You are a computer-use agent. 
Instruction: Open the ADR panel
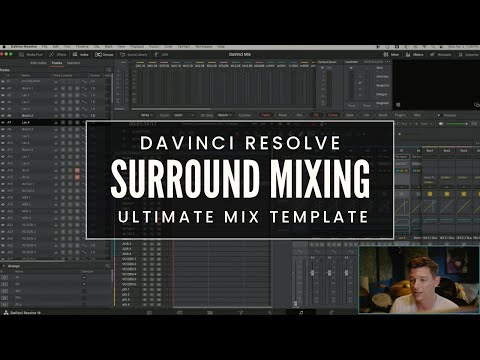(x=161, y=54)
